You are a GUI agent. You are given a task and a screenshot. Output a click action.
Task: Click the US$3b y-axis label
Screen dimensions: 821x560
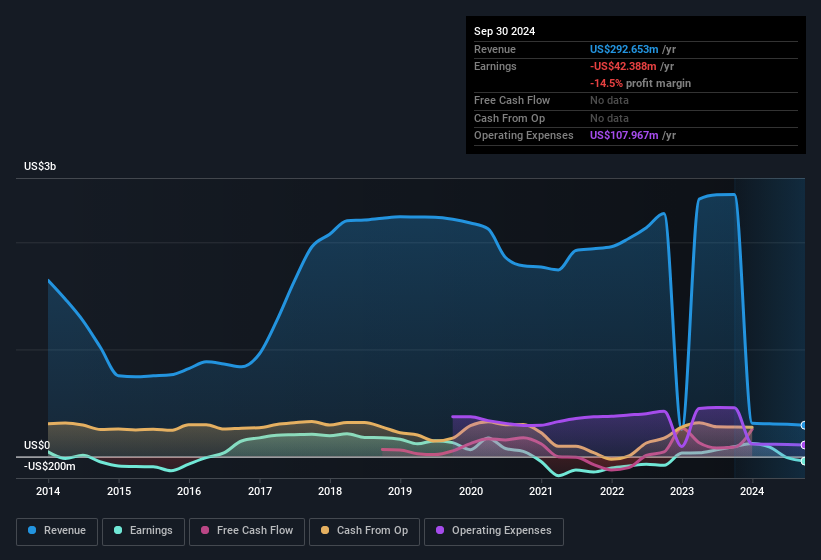tap(40, 166)
